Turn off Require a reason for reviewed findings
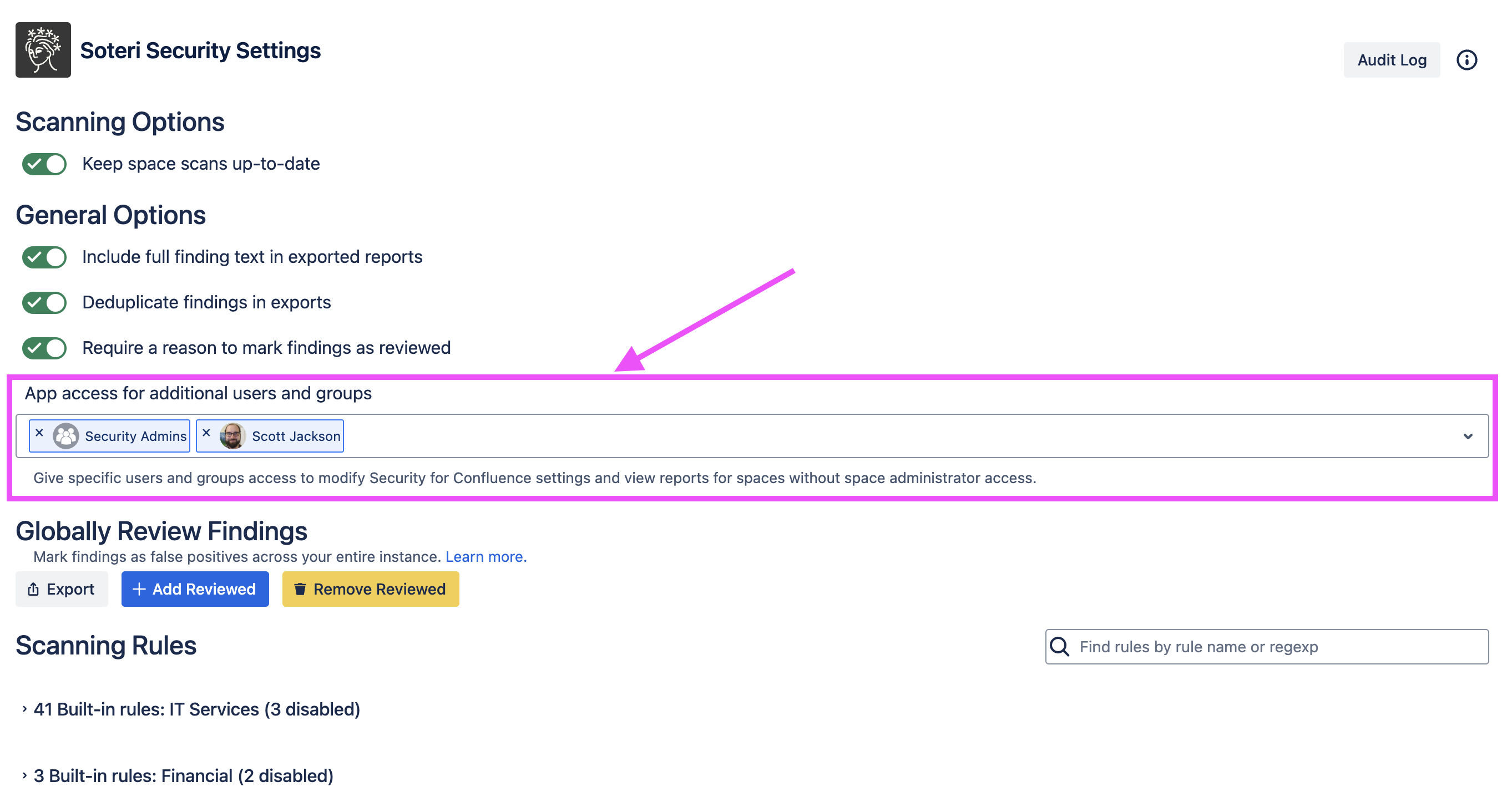This screenshot has width=1507, height=812. tap(44, 348)
